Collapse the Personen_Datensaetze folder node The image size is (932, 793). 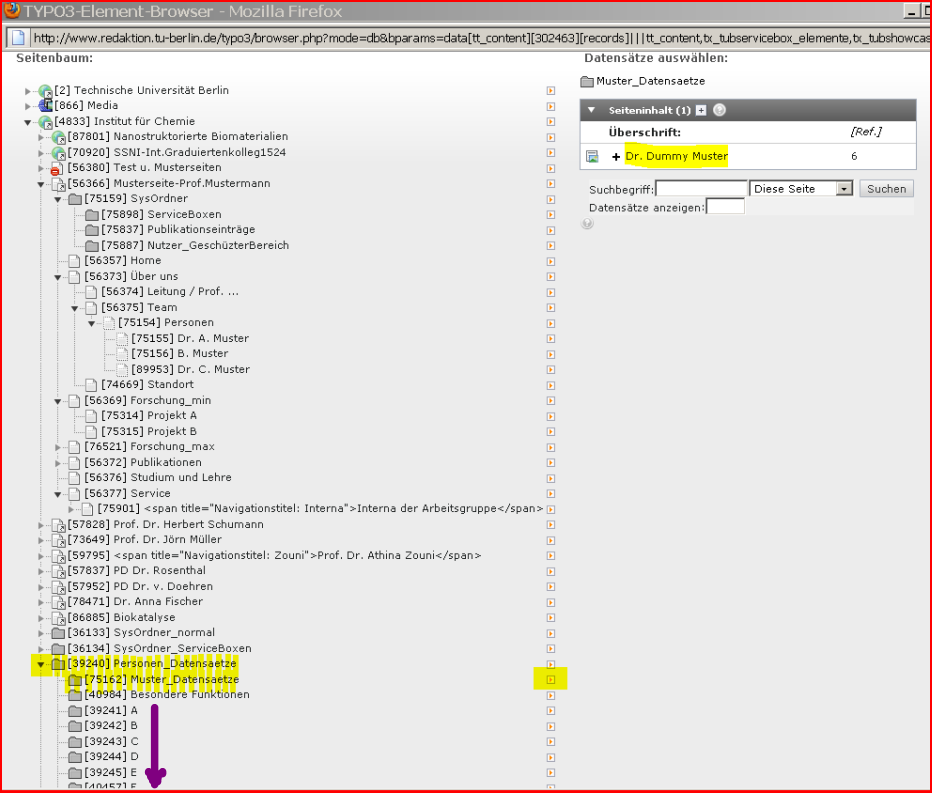pyautogui.click(x=41, y=664)
